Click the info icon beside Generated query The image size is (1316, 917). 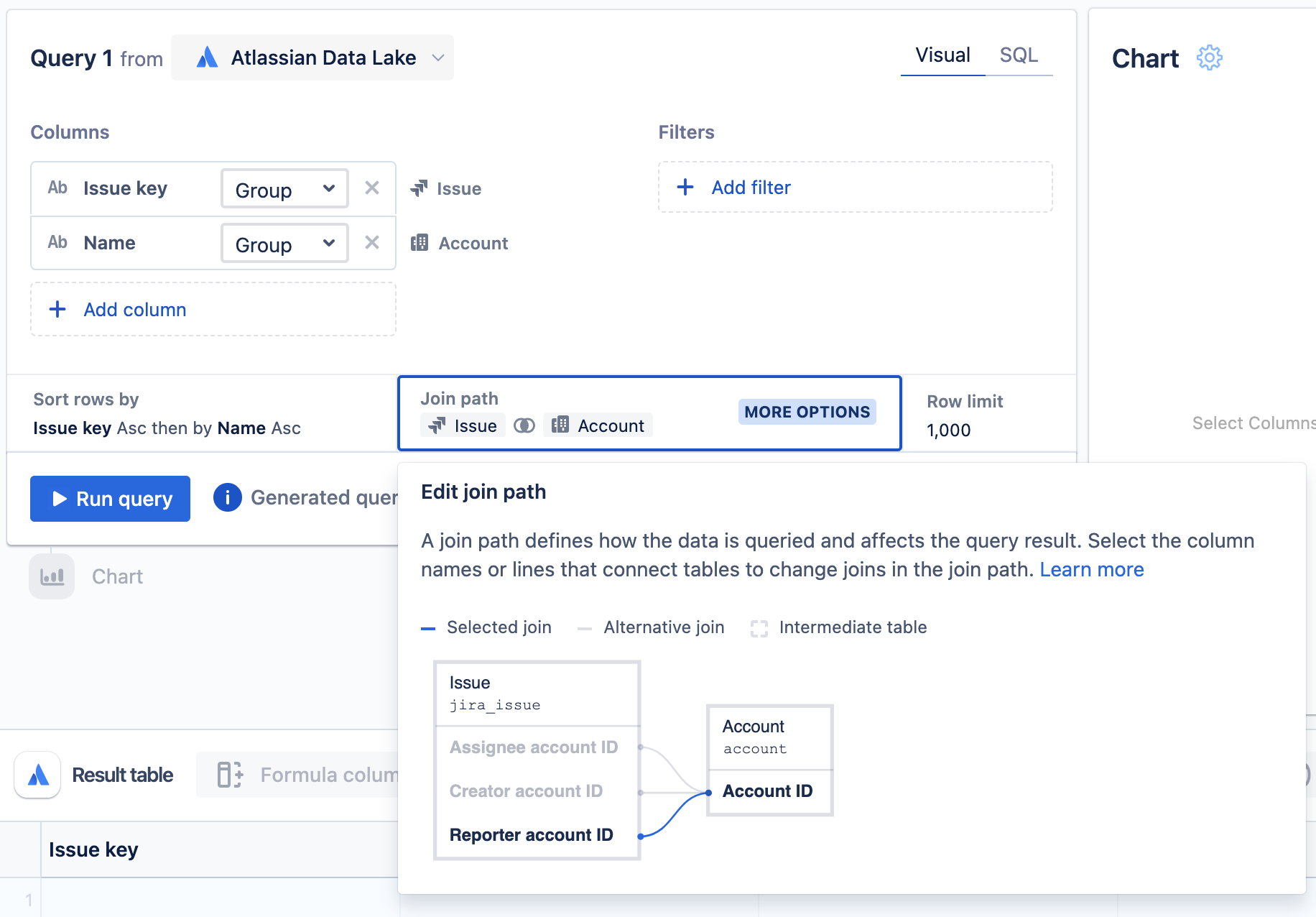(228, 497)
